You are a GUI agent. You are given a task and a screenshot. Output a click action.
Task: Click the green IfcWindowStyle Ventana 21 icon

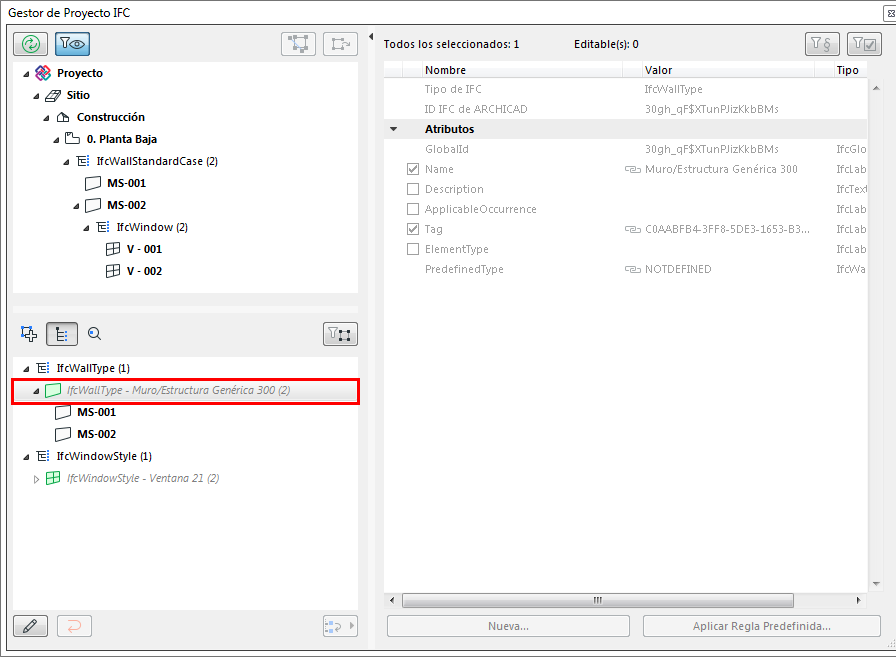(x=53, y=478)
